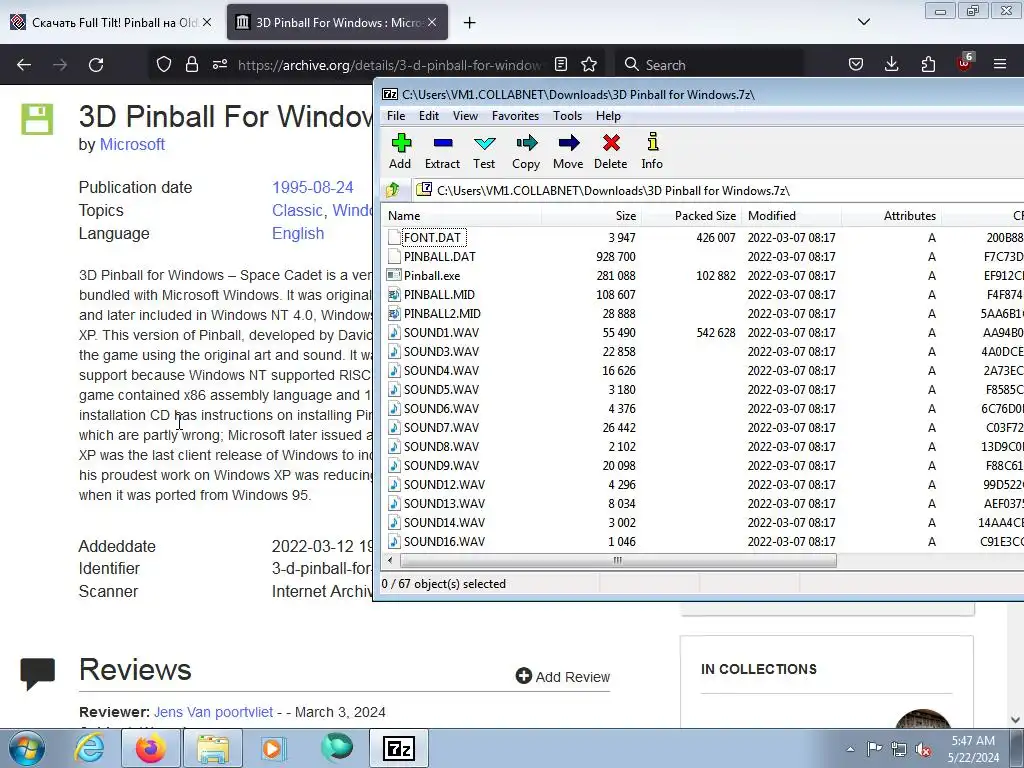Open the Pocket save icon
1024x768 pixels.
coord(856,64)
